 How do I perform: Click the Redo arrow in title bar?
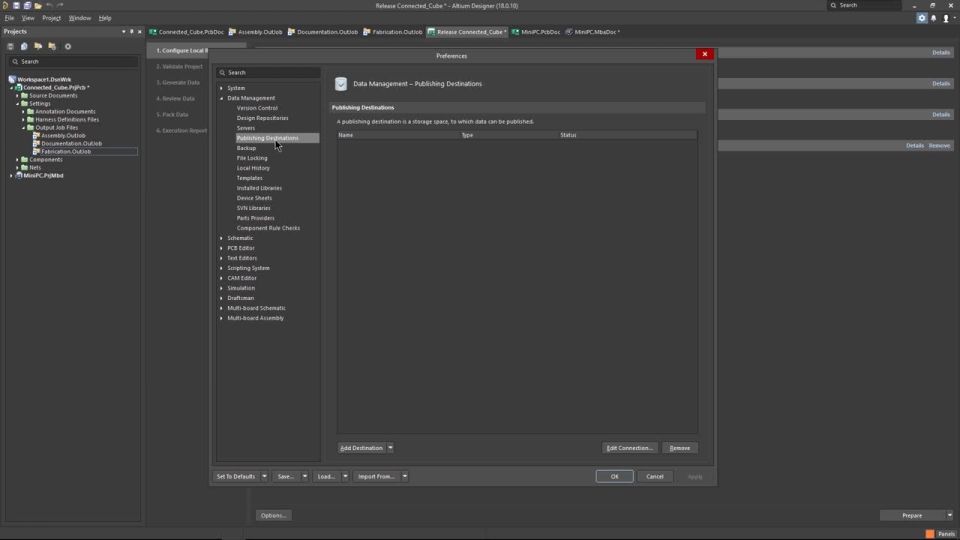60,6
